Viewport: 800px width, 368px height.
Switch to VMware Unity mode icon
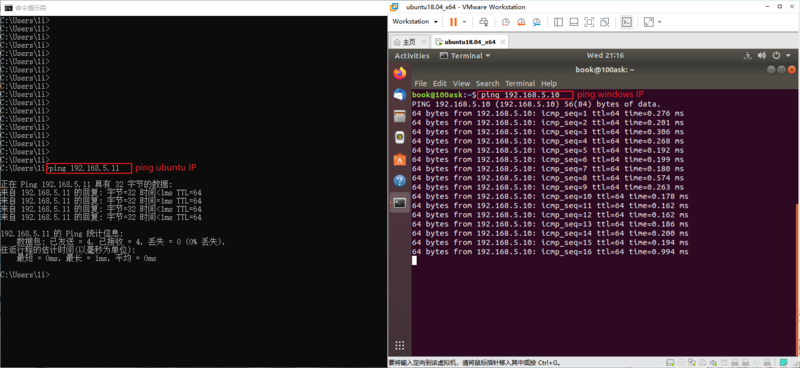[605, 22]
